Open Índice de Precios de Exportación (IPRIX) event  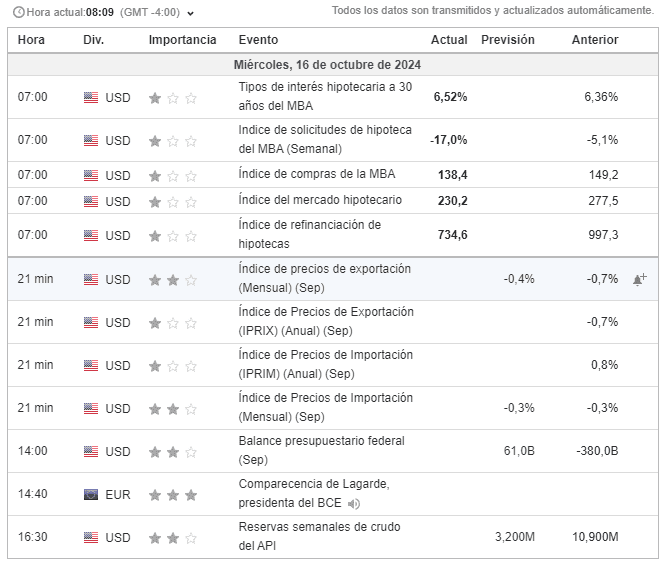[326, 321]
